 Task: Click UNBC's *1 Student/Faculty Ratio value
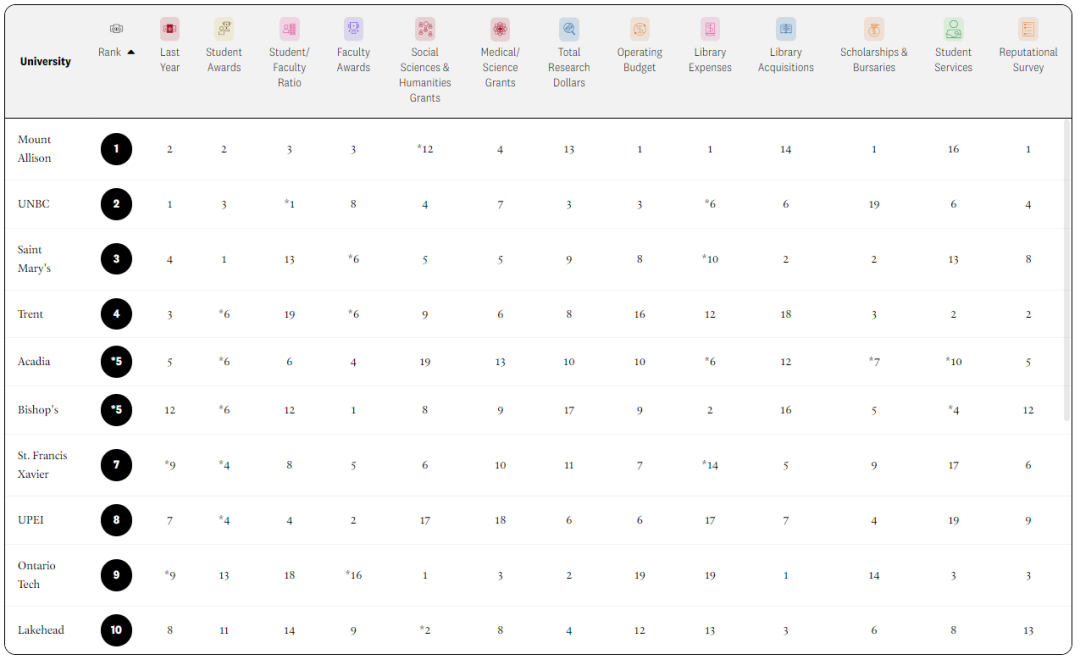pyautogui.click(x=289, y=204)
